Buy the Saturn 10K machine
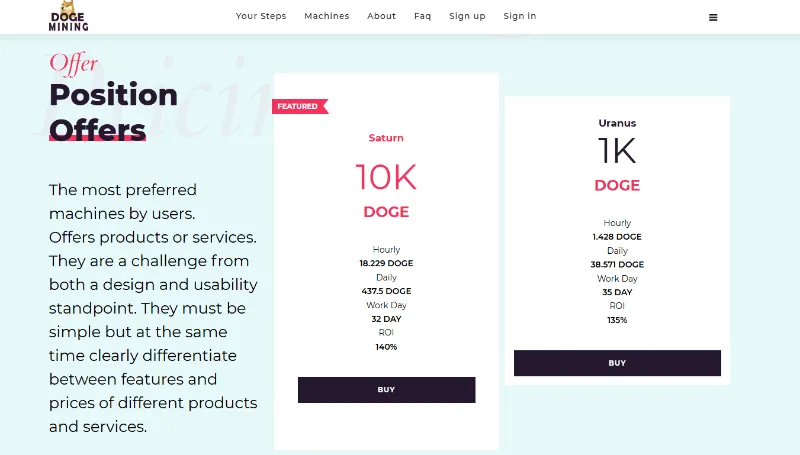The image size is (800, 455). coord(386,390)
